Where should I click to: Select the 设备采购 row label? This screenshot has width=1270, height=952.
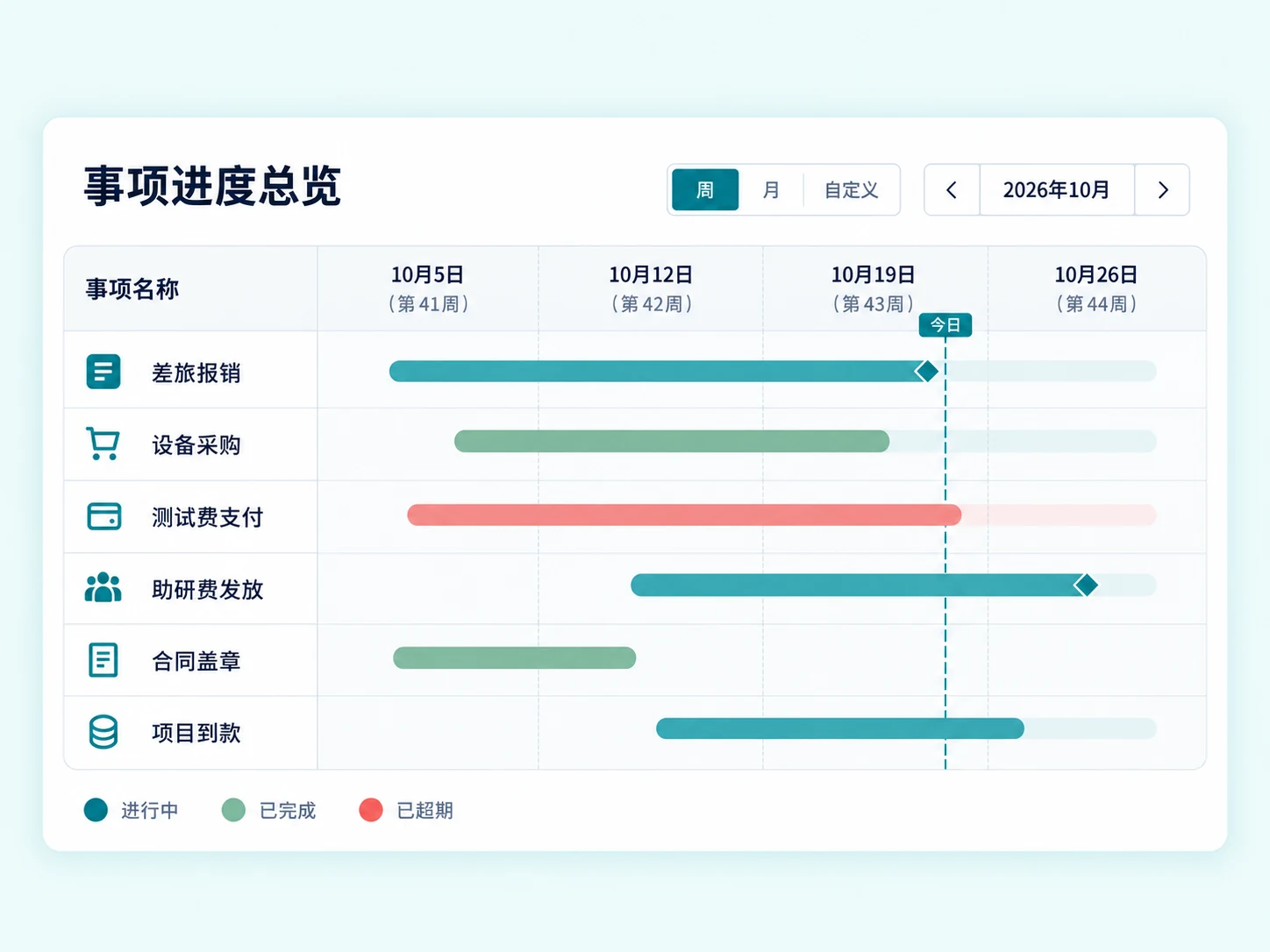tap(196, 445)
